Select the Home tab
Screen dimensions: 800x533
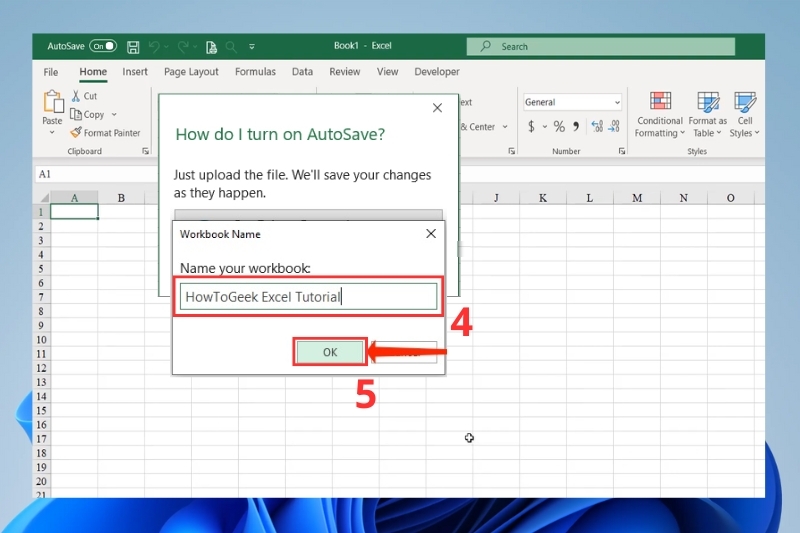(x=93, y=72)
